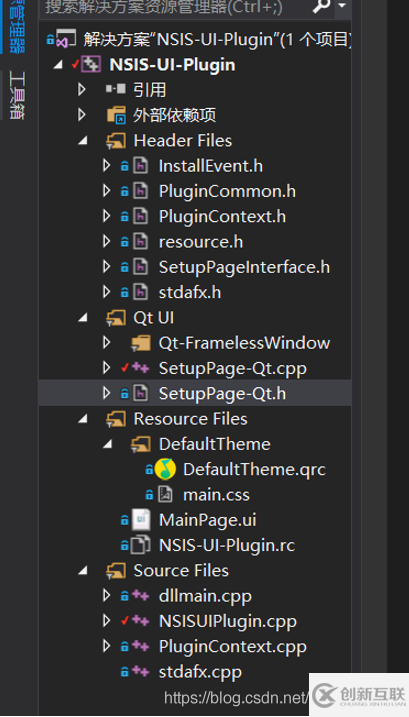Select PluginCommon.h file

pos(227,191)
